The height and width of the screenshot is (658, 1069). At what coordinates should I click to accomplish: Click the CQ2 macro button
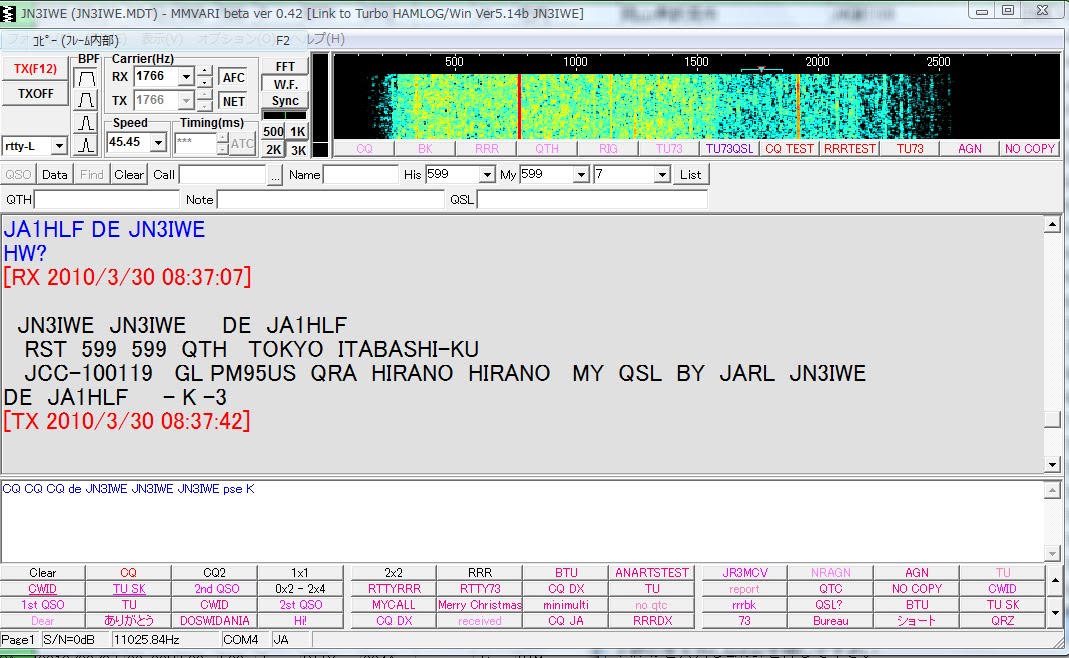tap(214, 573)
